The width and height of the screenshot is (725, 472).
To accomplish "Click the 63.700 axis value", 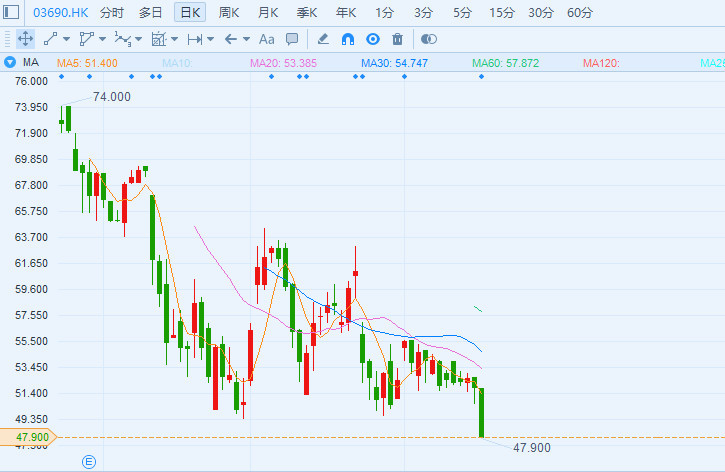I will pyautogui.click(x=31, y=237).
